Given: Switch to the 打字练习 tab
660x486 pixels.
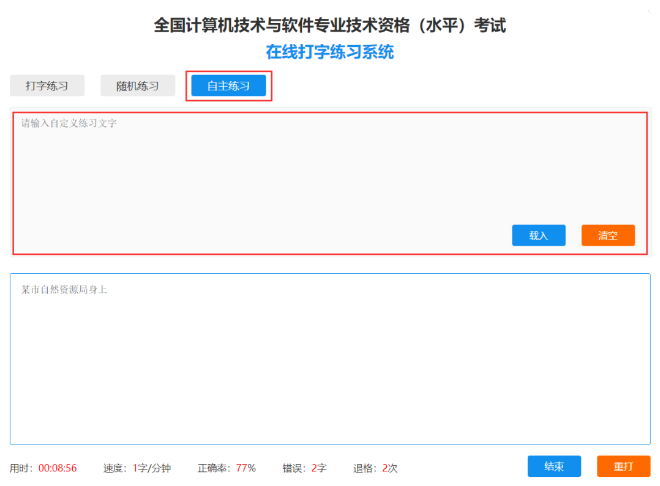Looking at the screenshot, I should click(47, 86).
